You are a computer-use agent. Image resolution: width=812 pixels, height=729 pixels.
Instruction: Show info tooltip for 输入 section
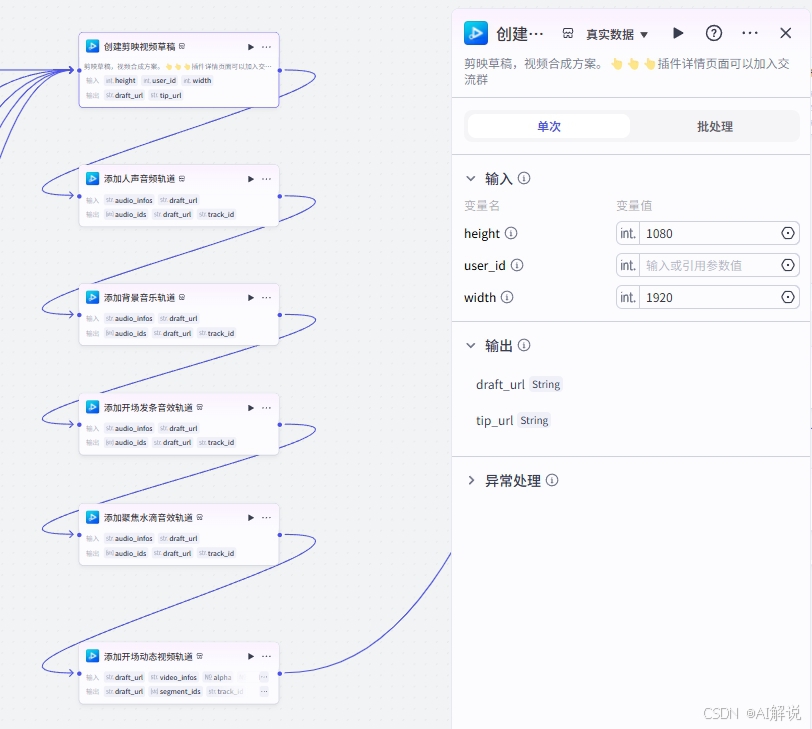[524, 179]
